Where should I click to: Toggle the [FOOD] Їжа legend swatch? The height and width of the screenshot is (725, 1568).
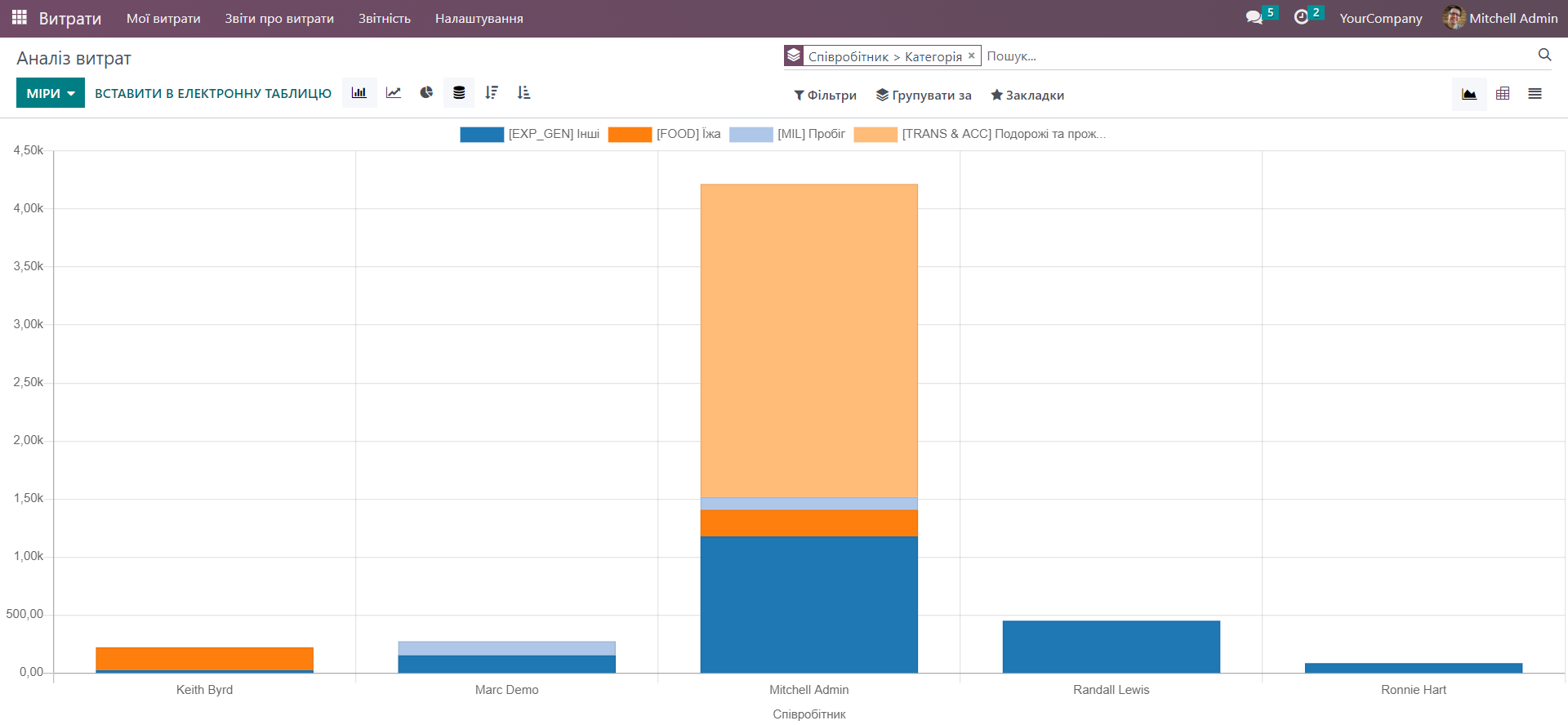(630, 135)
